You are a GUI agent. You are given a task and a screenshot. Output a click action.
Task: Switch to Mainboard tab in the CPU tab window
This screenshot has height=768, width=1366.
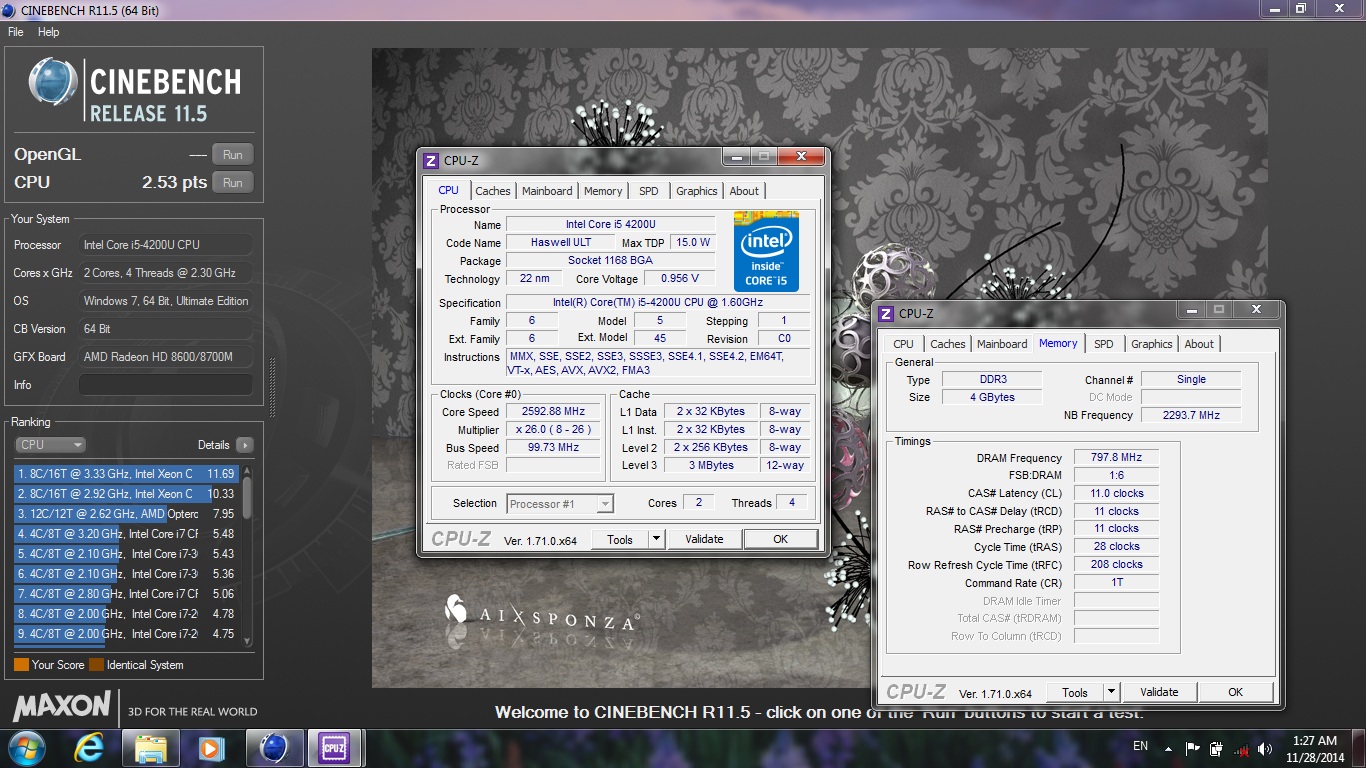pyautogui.click(x=548, y=191)
